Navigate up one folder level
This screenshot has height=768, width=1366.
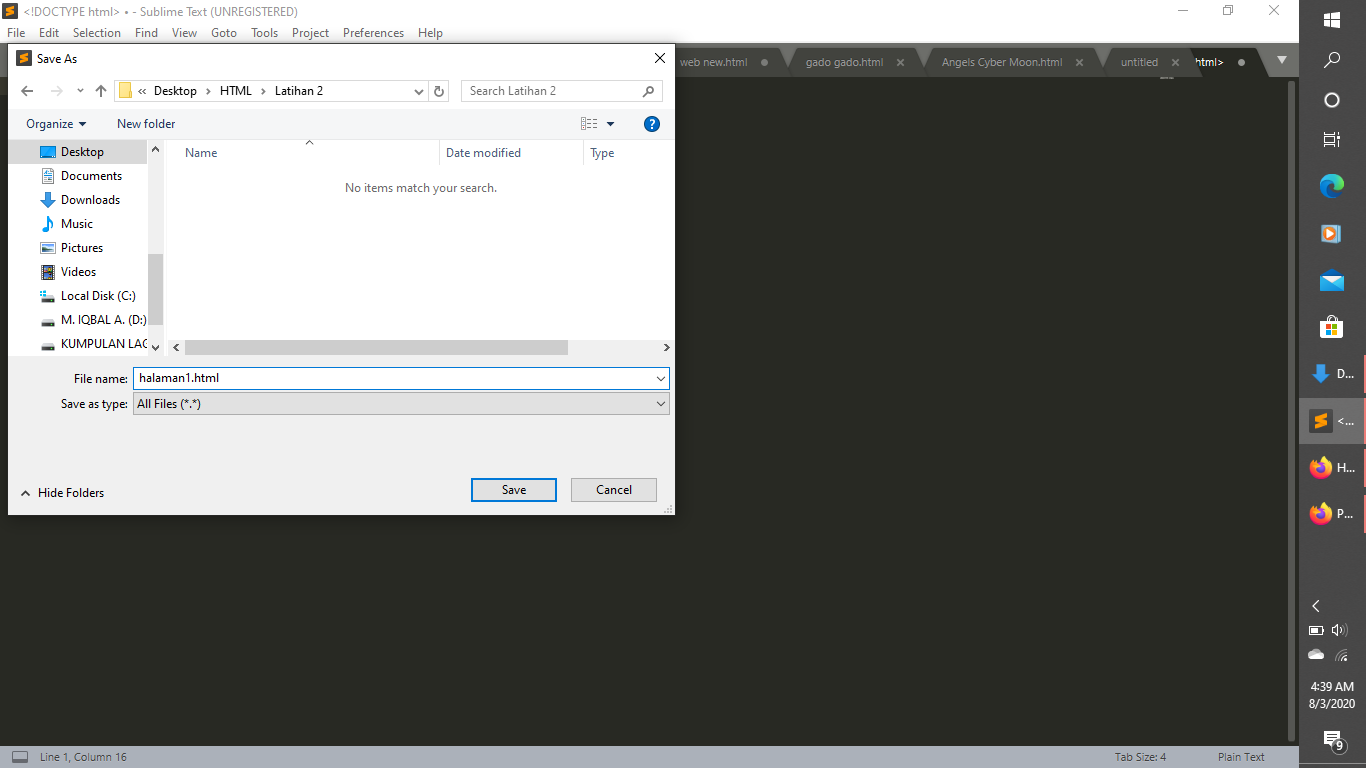tap(100, 91)
